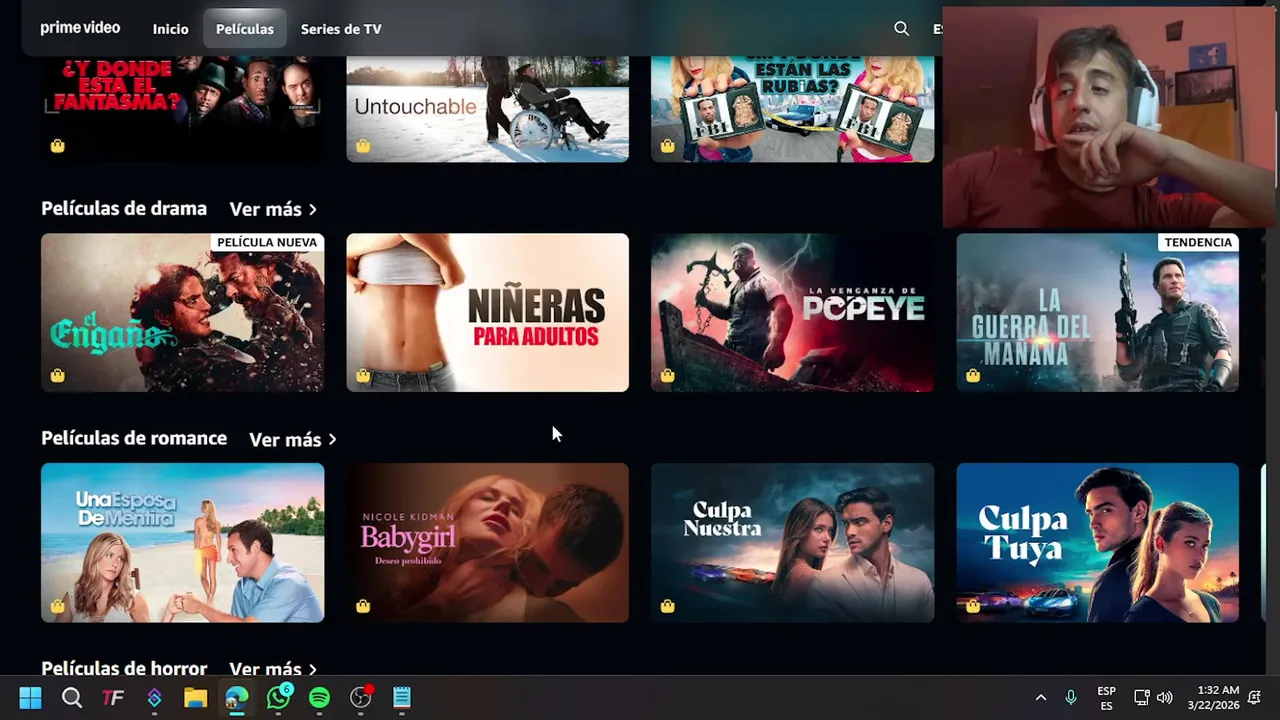Click shopping bag icon on Culpa Nuestra
The height and width of the screenshot is (720, 1280).
(668, 606)
